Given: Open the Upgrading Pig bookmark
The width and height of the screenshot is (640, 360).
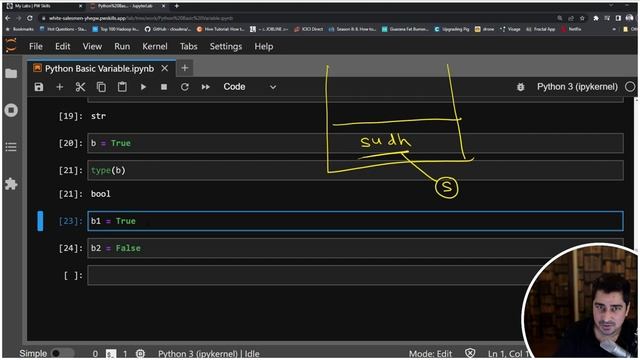Looking at the screenshot, I should click(x=452, y=29).
